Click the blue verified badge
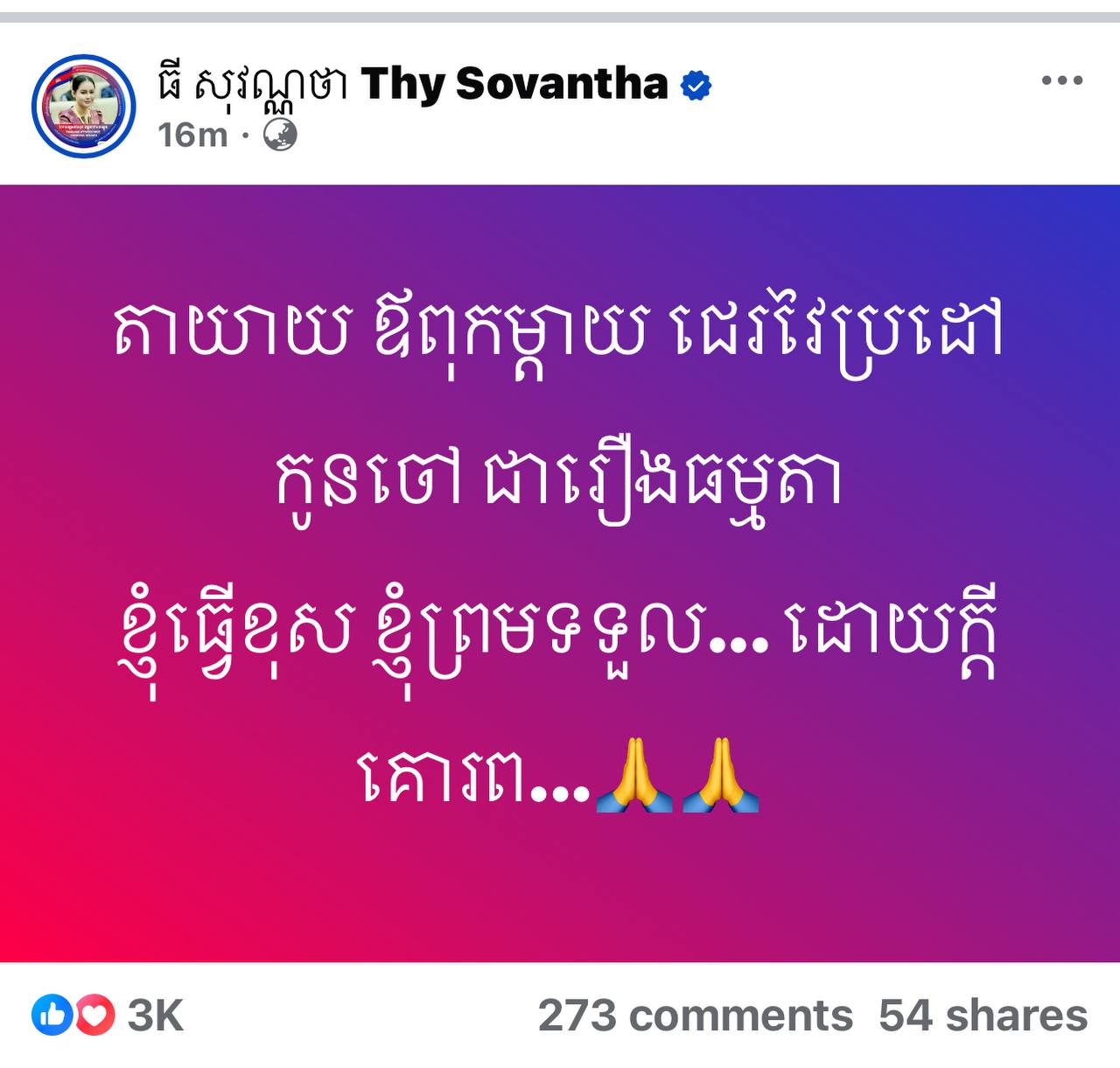This screenshot has width=1120, height=1068. (x=696, y=86)
